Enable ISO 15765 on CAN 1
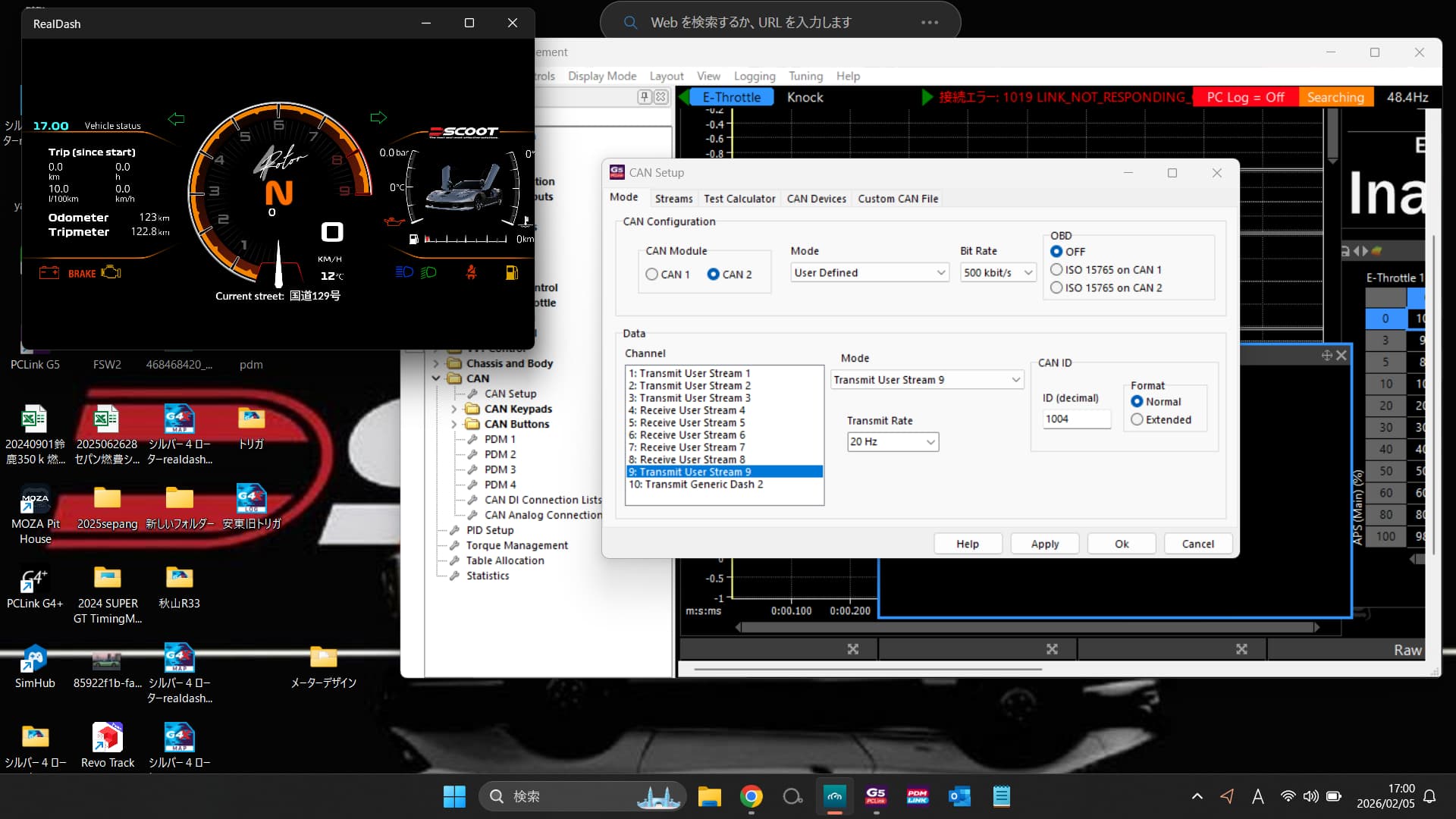 1056,270
